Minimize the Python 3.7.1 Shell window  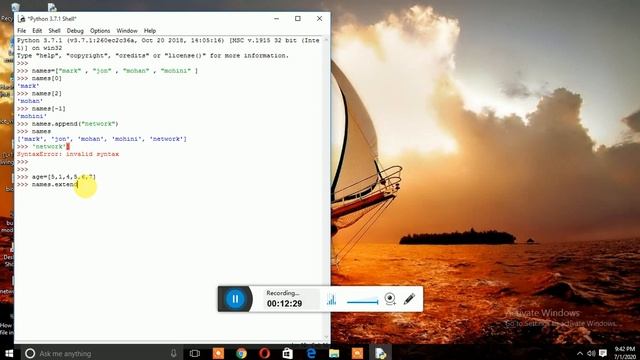tap(276, 19)
